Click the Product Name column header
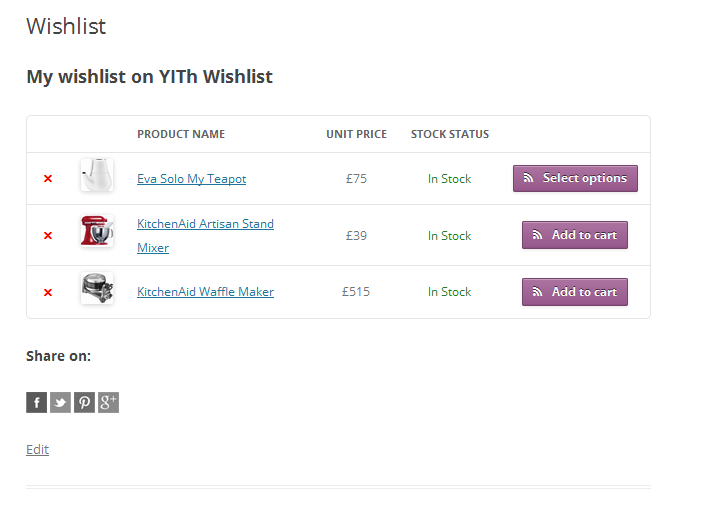Screen dimensions: 716x532 pos(181,134)
